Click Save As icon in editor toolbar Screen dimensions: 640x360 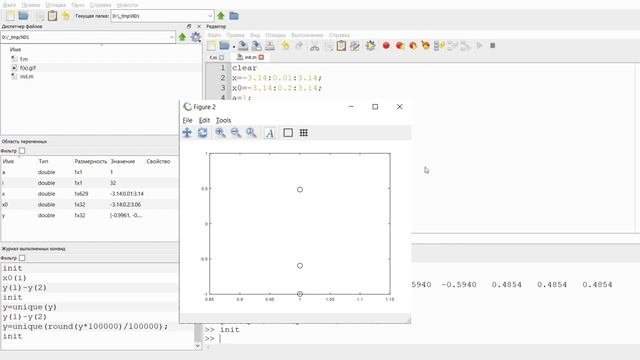click(256, 46)
